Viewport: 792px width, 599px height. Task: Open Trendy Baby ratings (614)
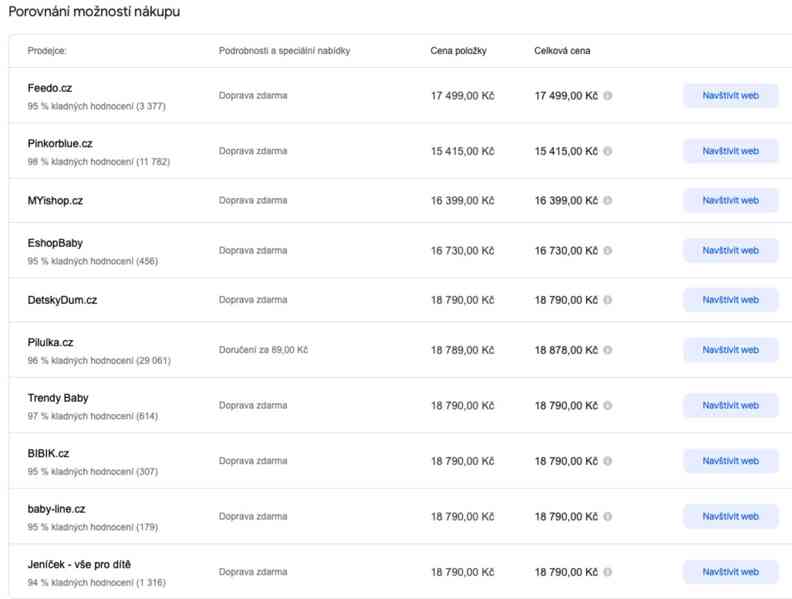coord(92,416)
